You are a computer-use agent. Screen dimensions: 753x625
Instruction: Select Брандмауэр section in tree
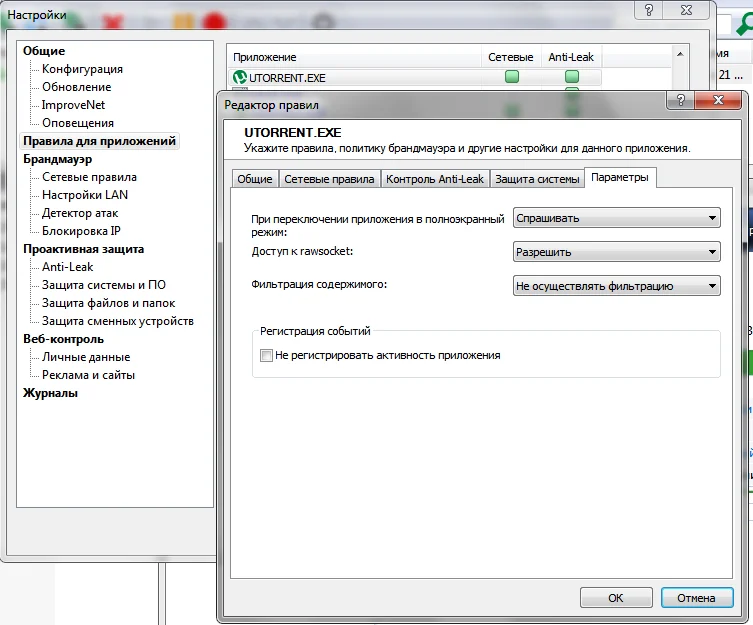[58, 159]
